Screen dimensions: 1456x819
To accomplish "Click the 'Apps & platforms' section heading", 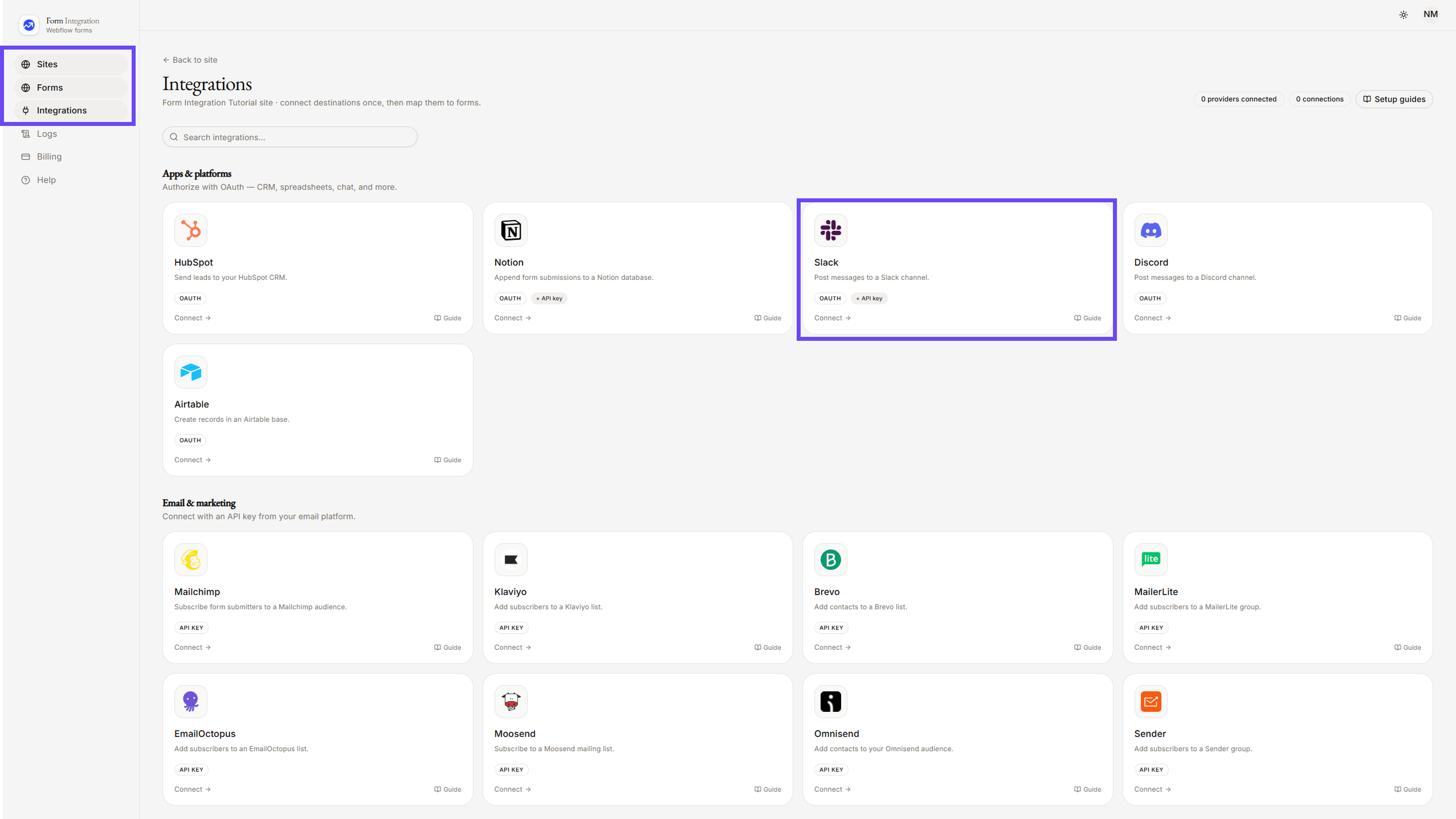I will pyautogui.click(x=197, y=174).
